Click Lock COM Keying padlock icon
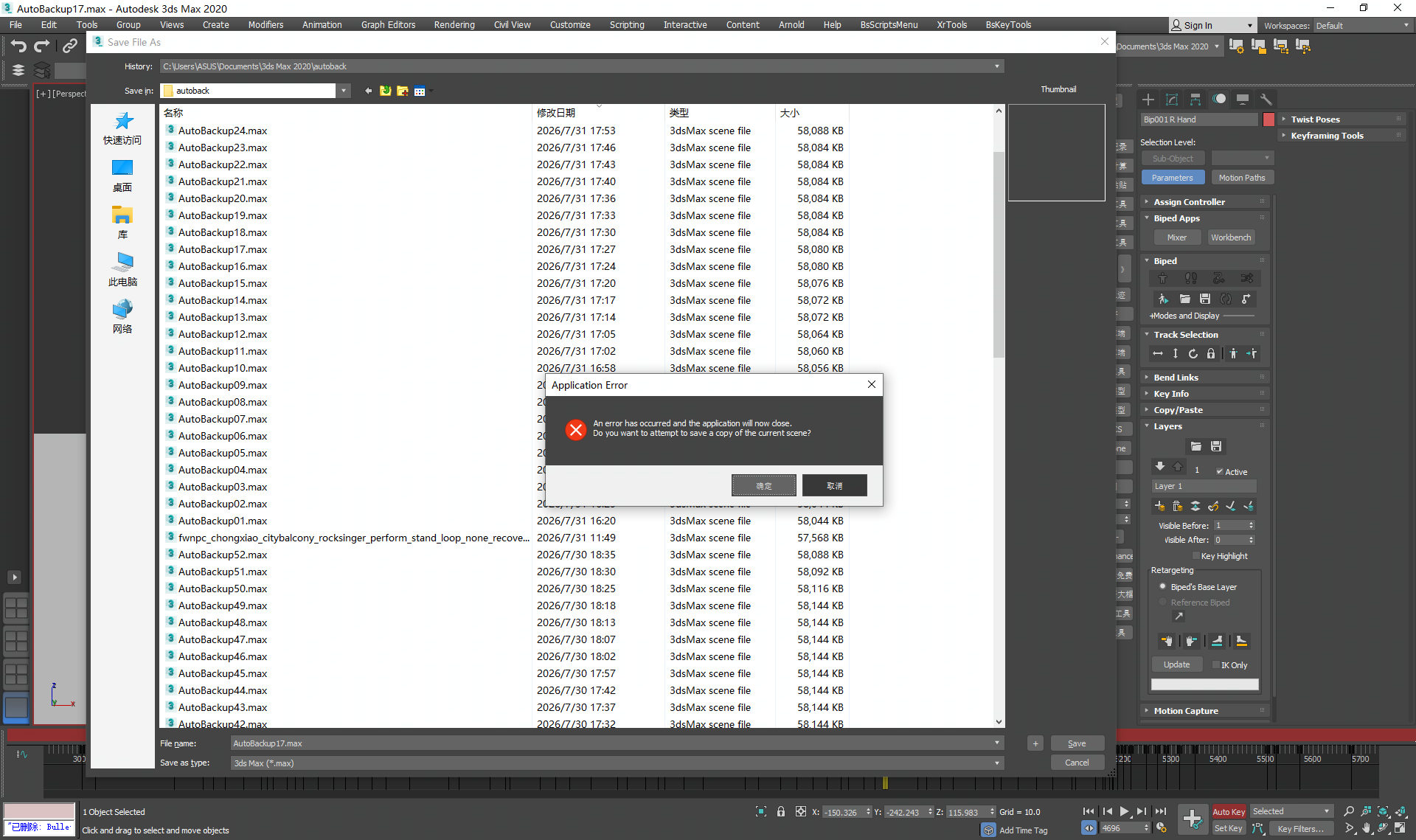The width and height of the screenshot is (1416, 840). (1211, 354)
